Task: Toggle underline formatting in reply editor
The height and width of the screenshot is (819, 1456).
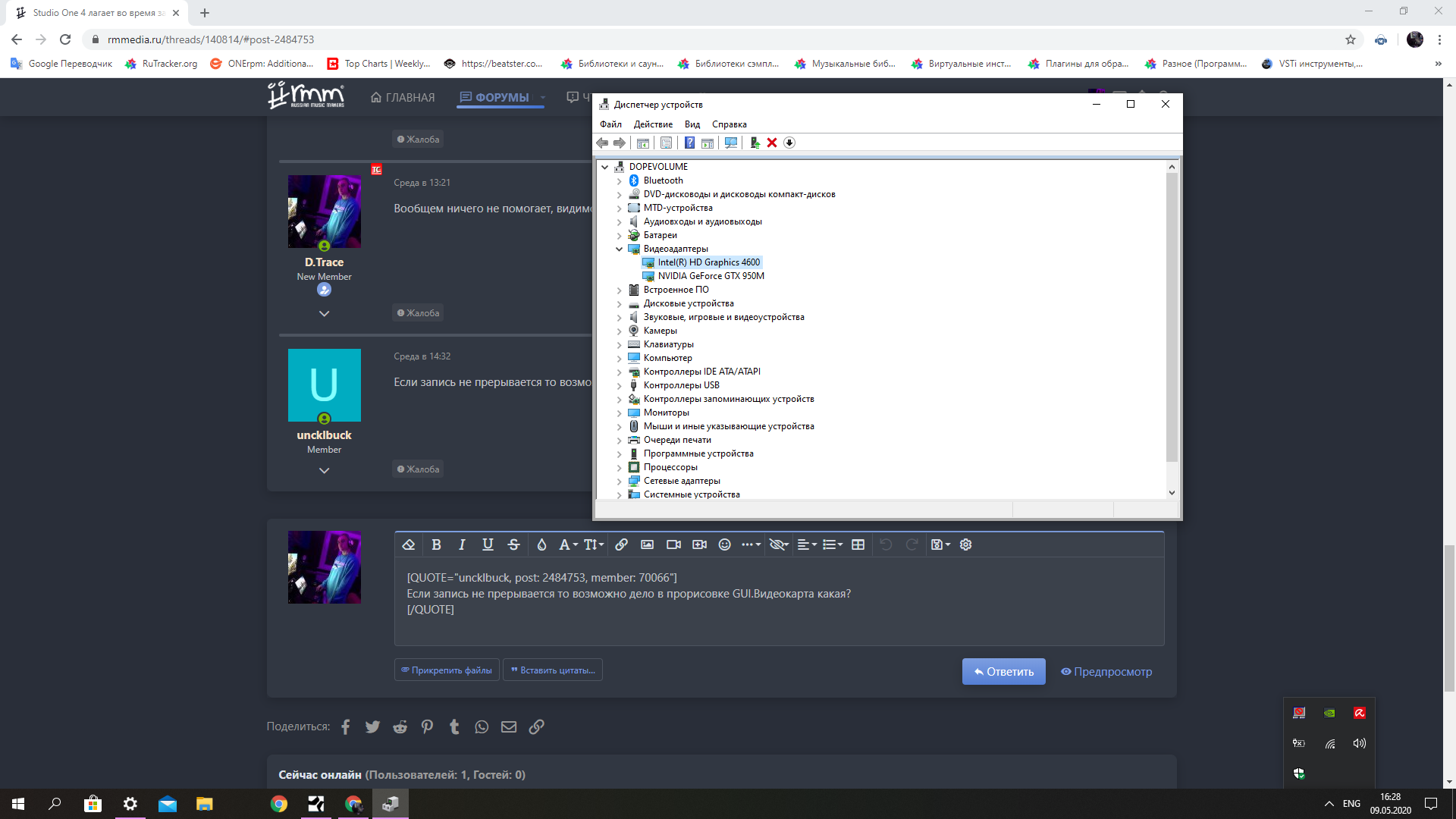Action: click(488, 544)
